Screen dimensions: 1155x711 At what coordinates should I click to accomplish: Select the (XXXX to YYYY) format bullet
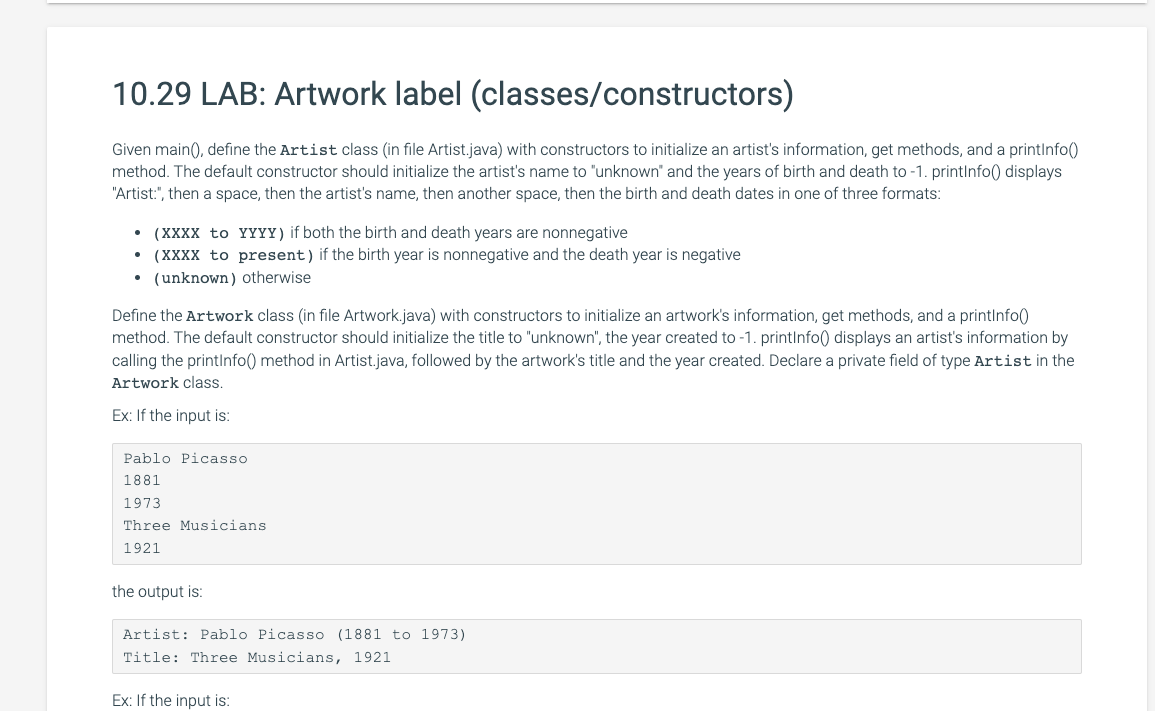click(390, 233)
